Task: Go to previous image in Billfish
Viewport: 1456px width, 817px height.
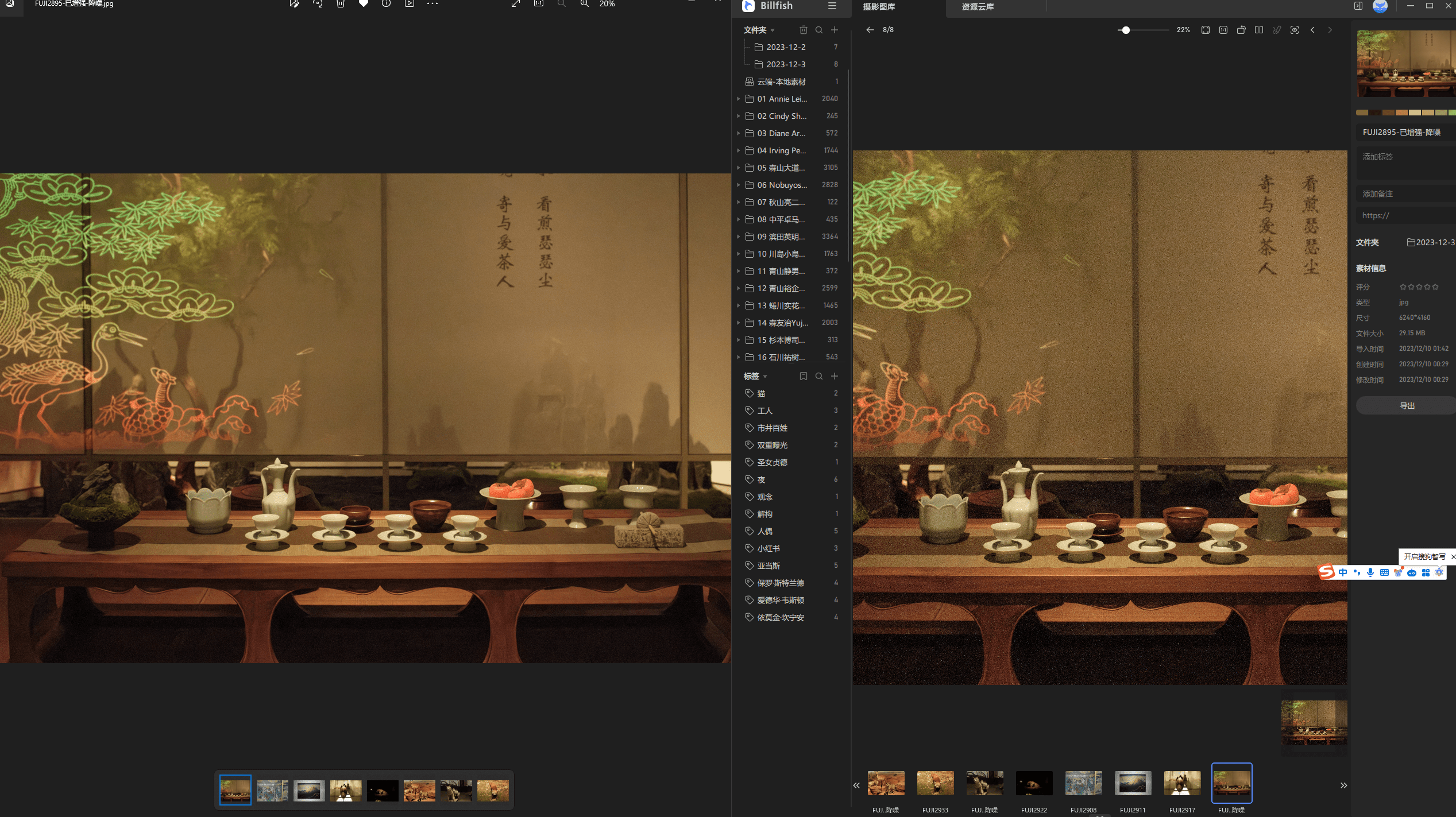Action: click(x=1312, y=30)
